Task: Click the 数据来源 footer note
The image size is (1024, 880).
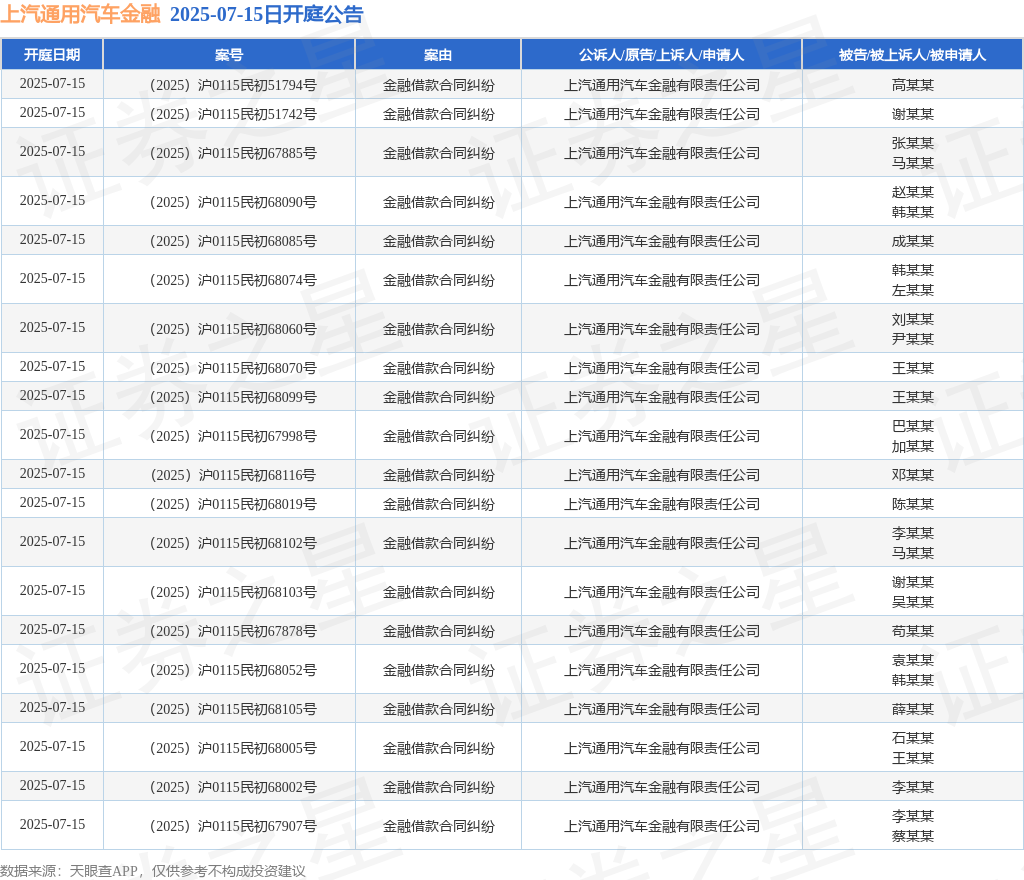Action: tap(153, 871)
